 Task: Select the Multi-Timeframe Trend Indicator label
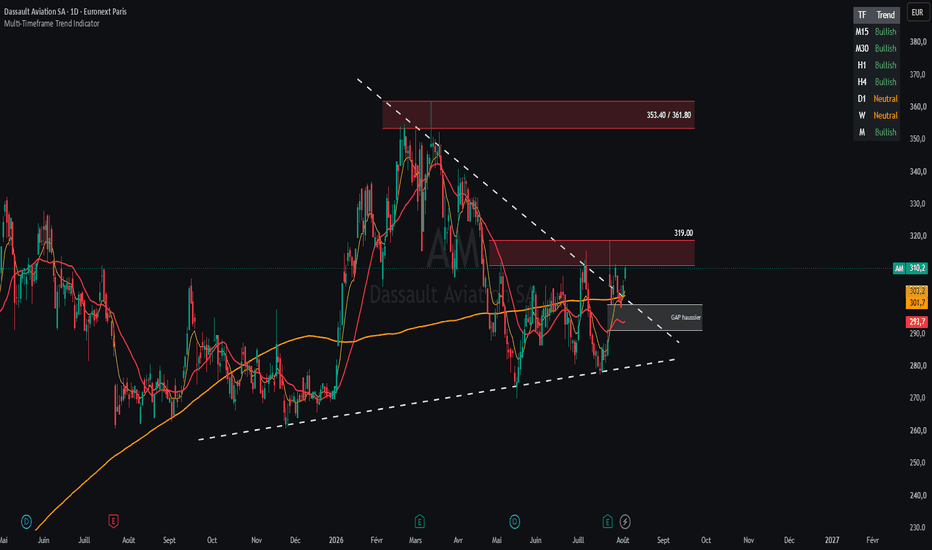click(x=52, y=24)
